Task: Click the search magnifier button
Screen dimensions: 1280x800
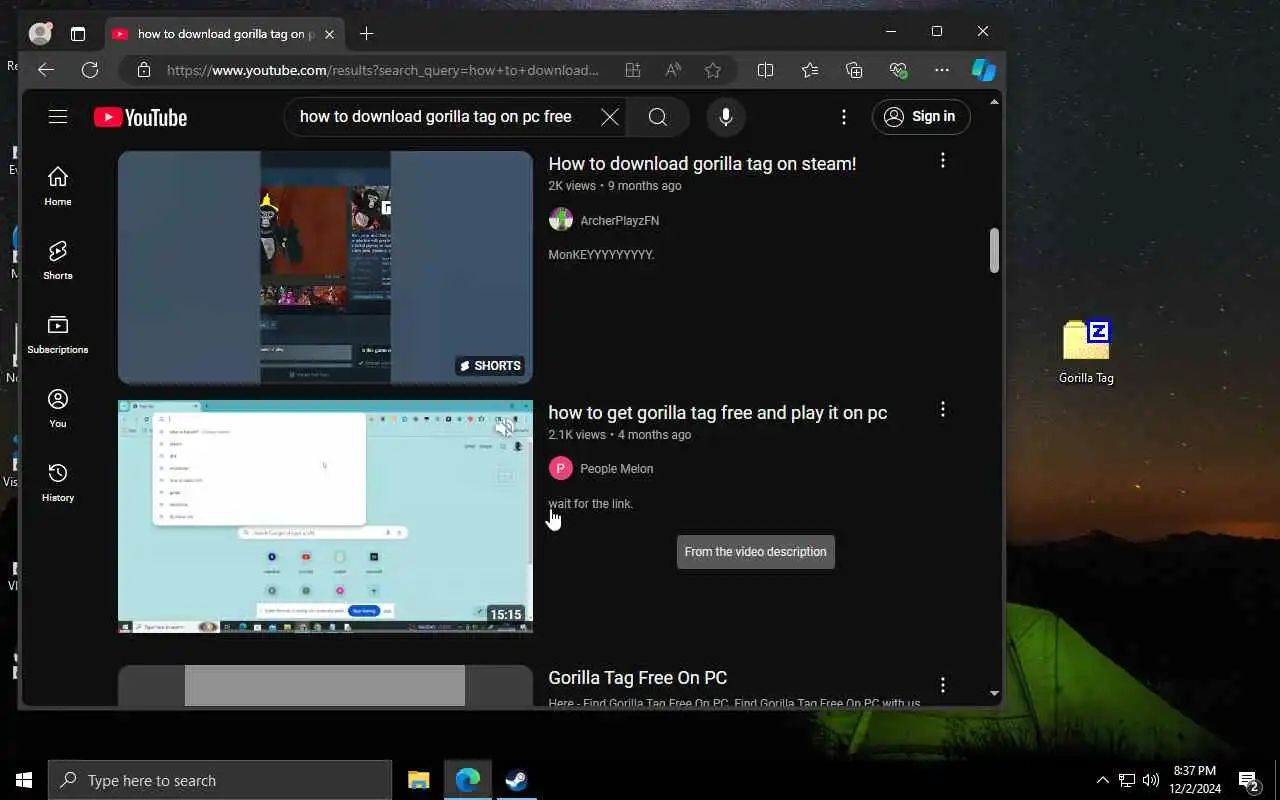Action: 657,117
